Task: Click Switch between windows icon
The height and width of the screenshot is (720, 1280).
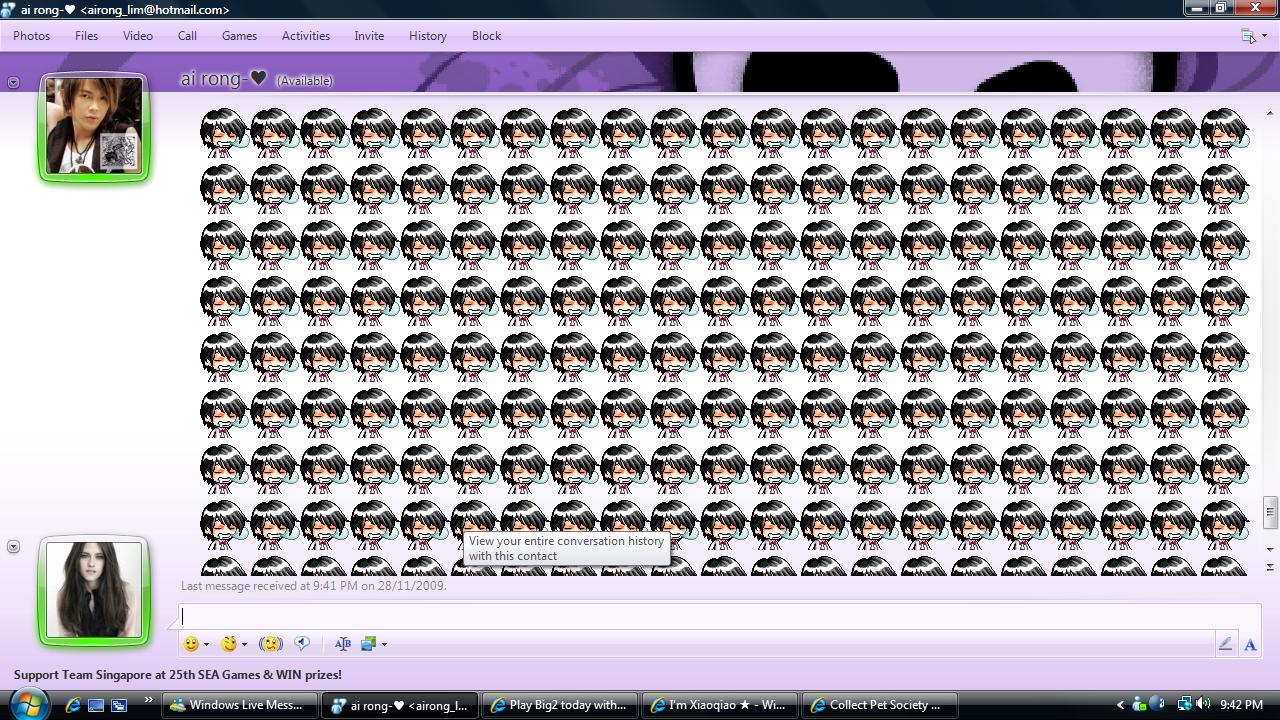Action: pyautogui.click(x=119, y=705)
